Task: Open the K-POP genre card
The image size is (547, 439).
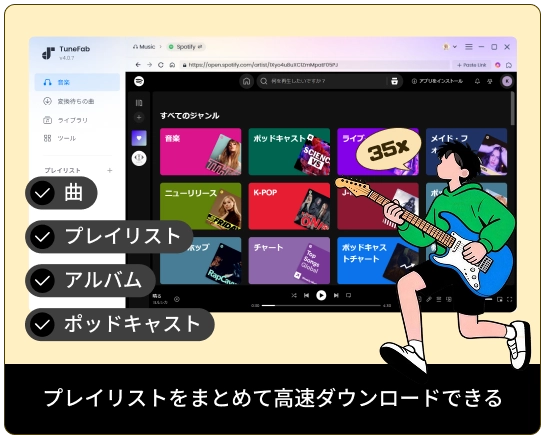Action: tap(289, 206)
